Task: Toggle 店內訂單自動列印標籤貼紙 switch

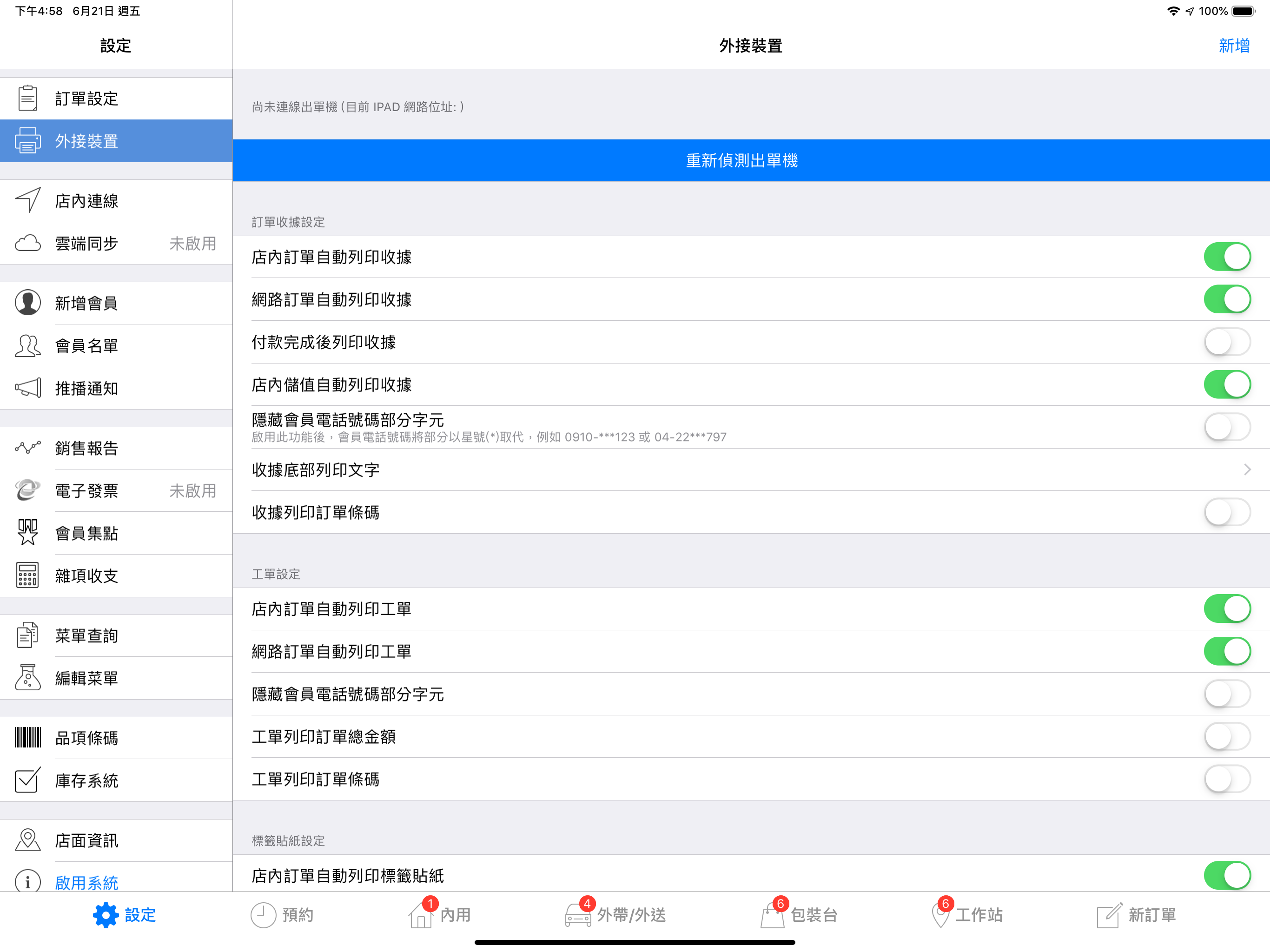Action: tap(1227, 876)
